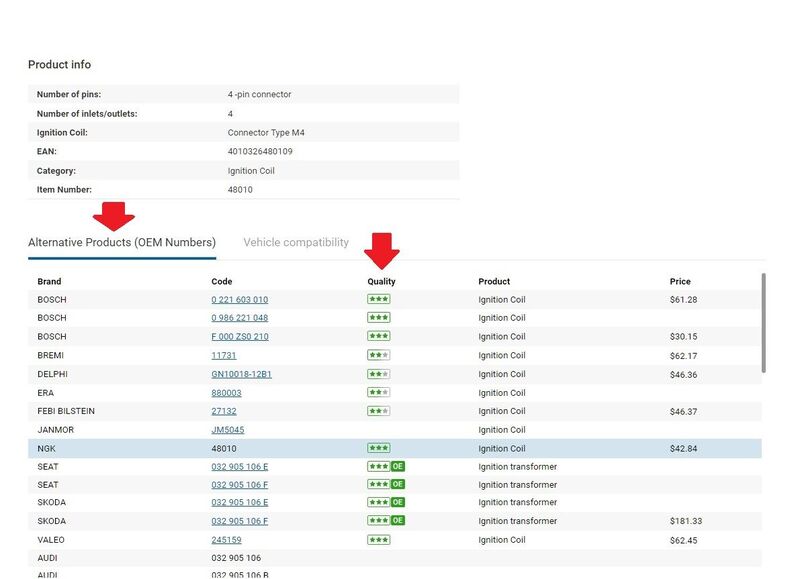
Task: Click three-star quality badge in NGK row
Action: coord(379,448)
